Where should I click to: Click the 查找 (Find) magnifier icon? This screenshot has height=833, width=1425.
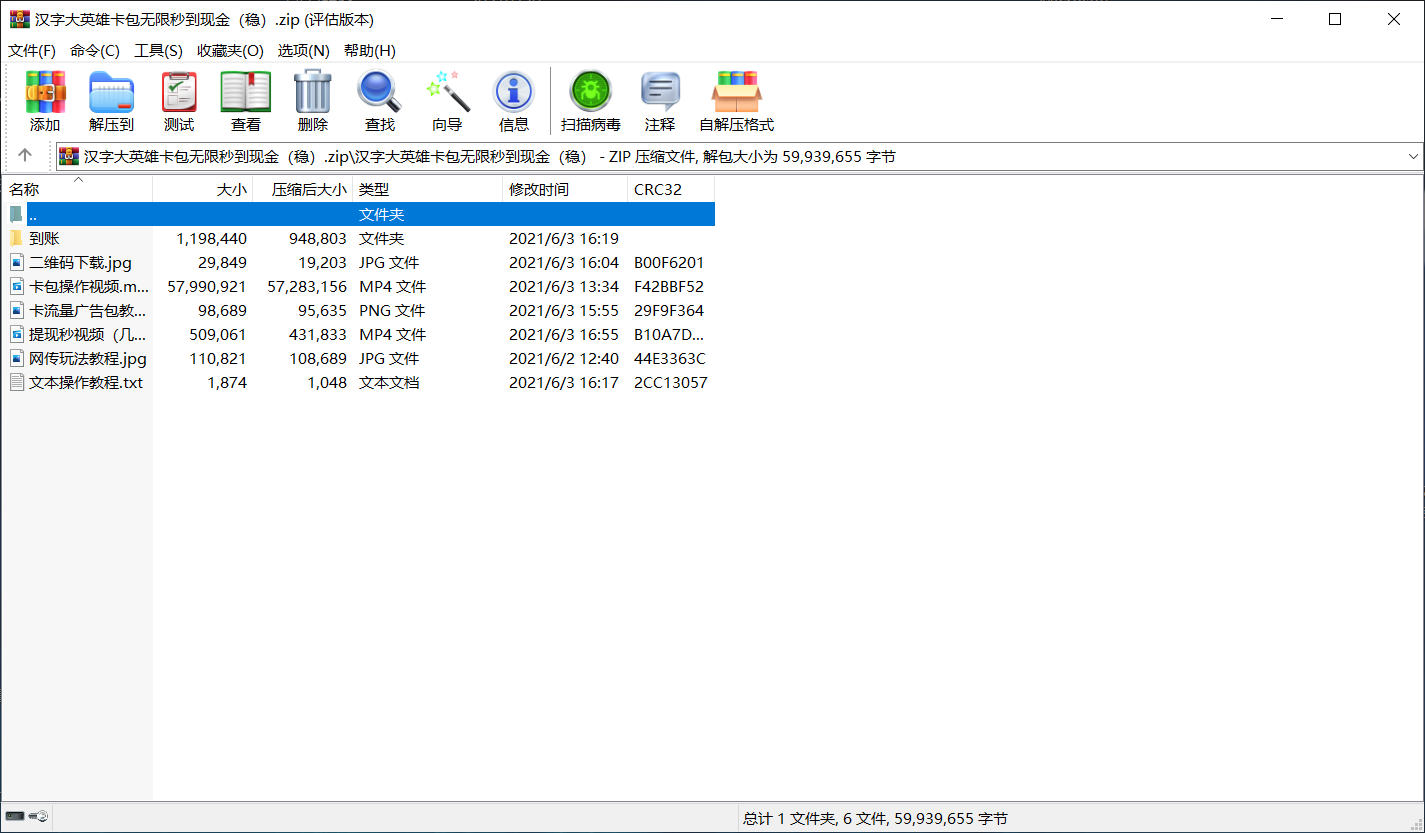coord(379,93)
